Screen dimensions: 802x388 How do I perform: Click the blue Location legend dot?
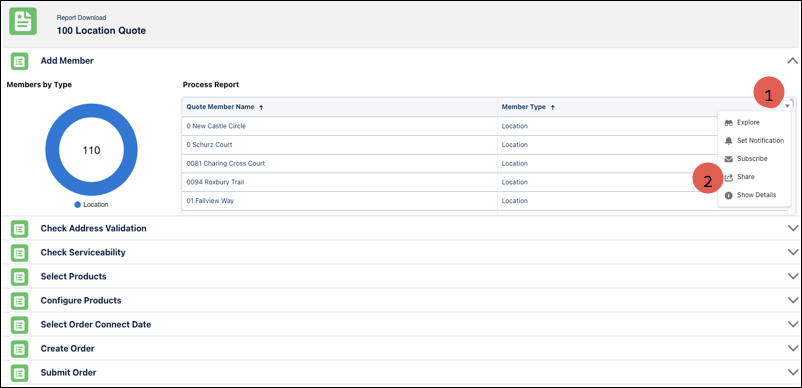coord(78,204)
